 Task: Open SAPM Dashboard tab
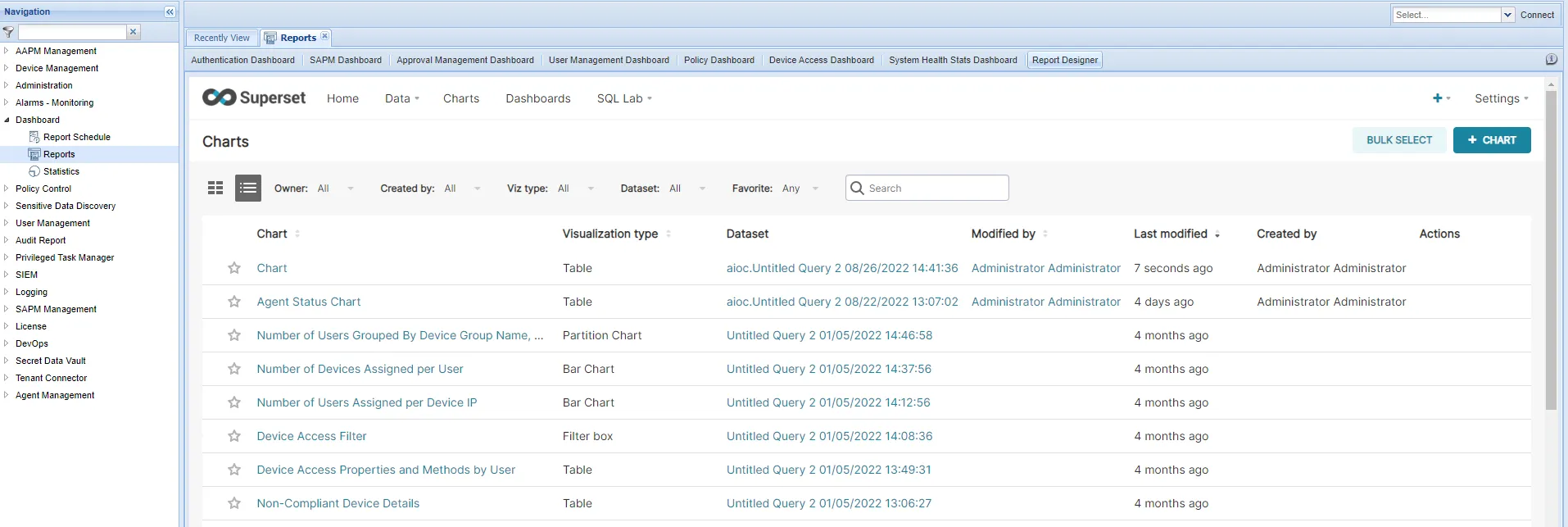coord(346,60)
